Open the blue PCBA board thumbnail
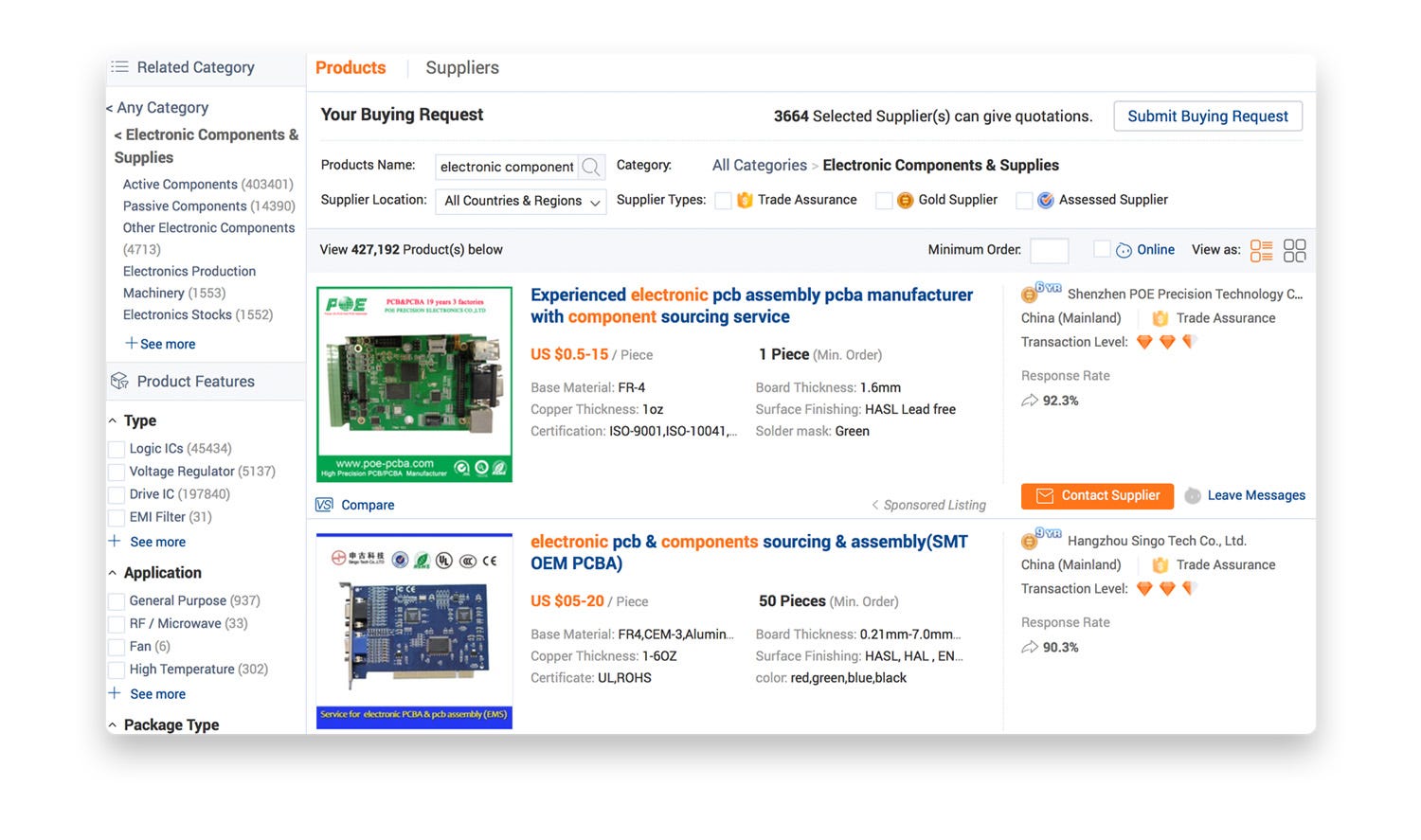The image size is (1421, 840). [x=414, y=632]
